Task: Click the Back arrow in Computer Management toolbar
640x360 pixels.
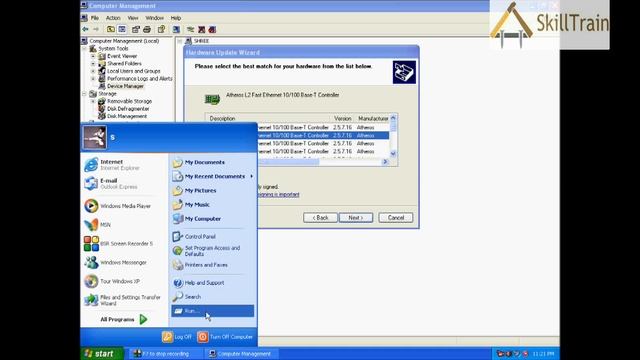Action: click(x=85, y=29)
